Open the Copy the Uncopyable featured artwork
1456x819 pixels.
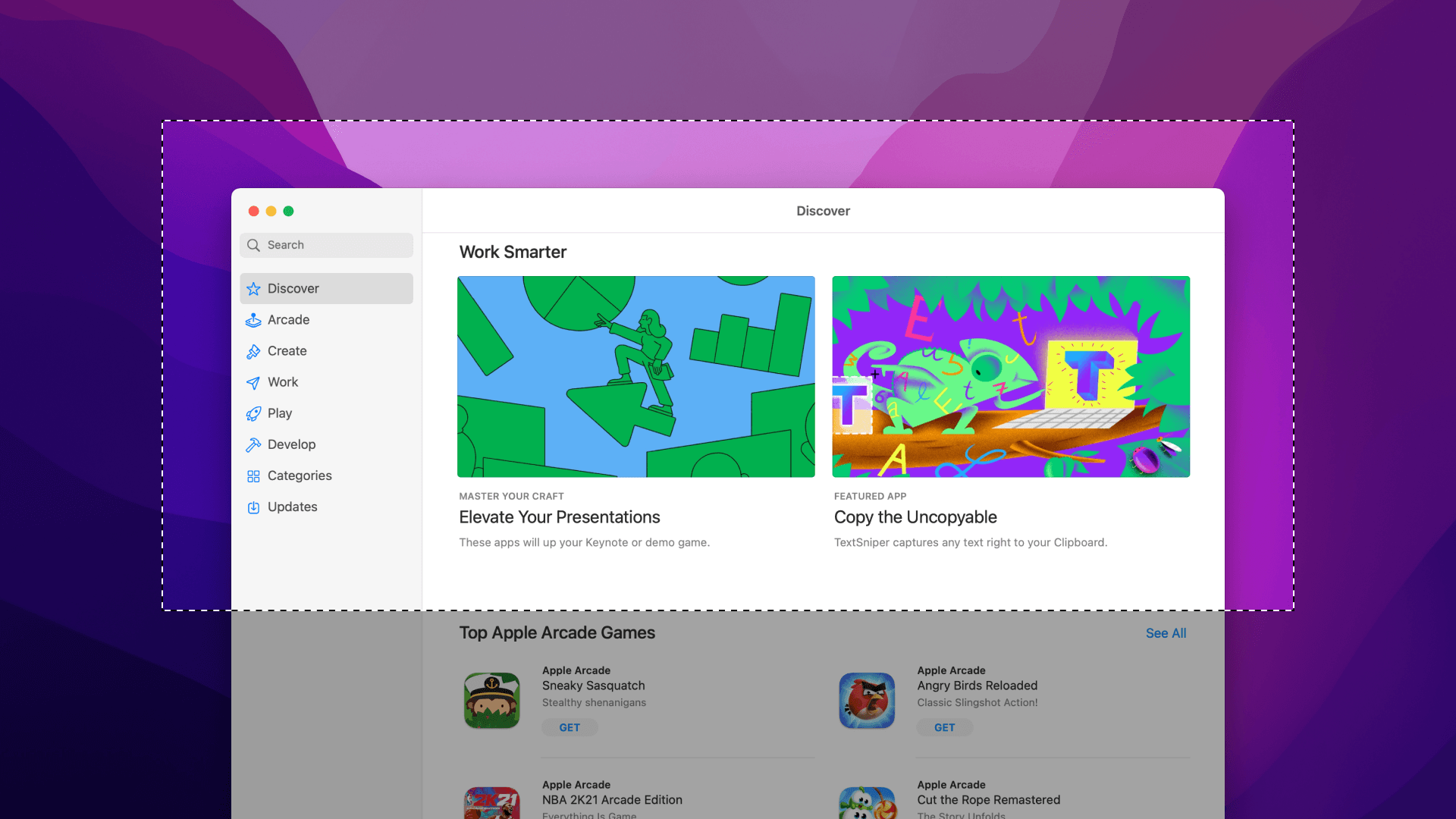point(1010,376)
